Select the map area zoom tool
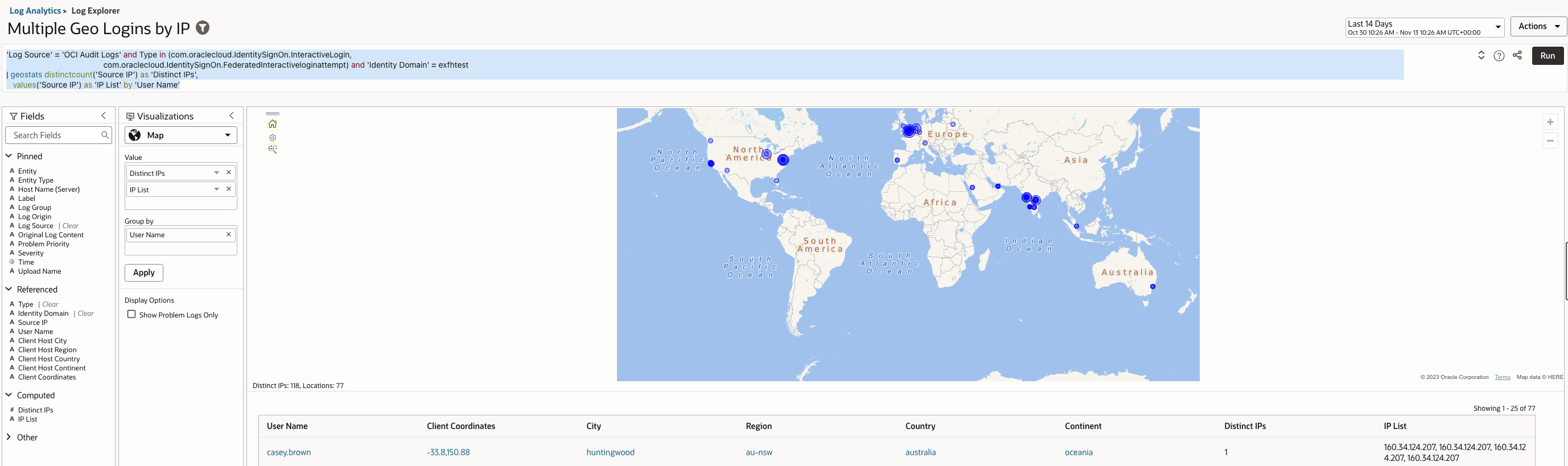The height and width of the screenshot is (466, 1568). coord(272,149)
